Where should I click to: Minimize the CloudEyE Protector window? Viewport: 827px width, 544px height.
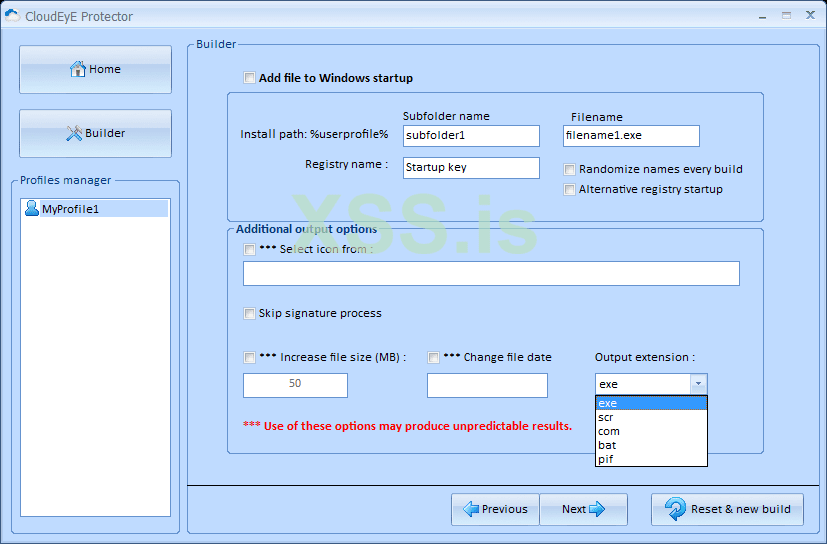pos(762,16)
